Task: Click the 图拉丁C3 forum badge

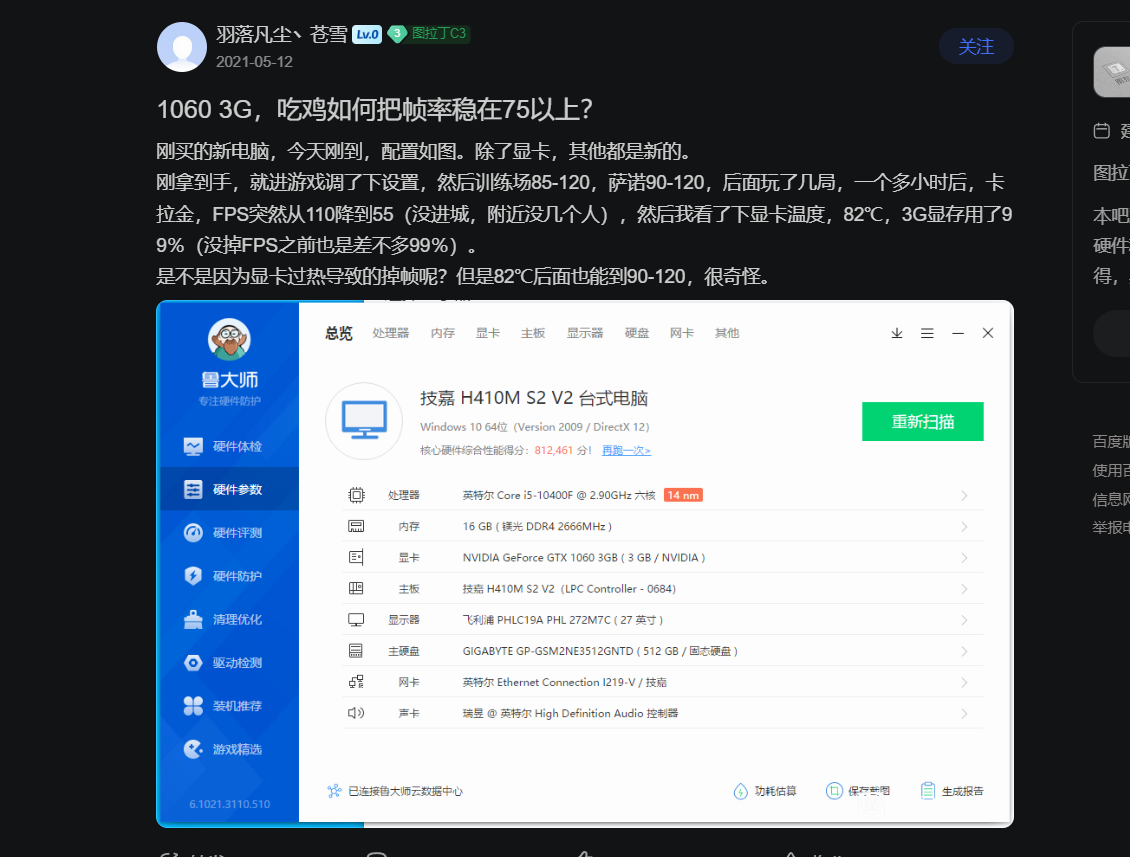Action: 429,34
